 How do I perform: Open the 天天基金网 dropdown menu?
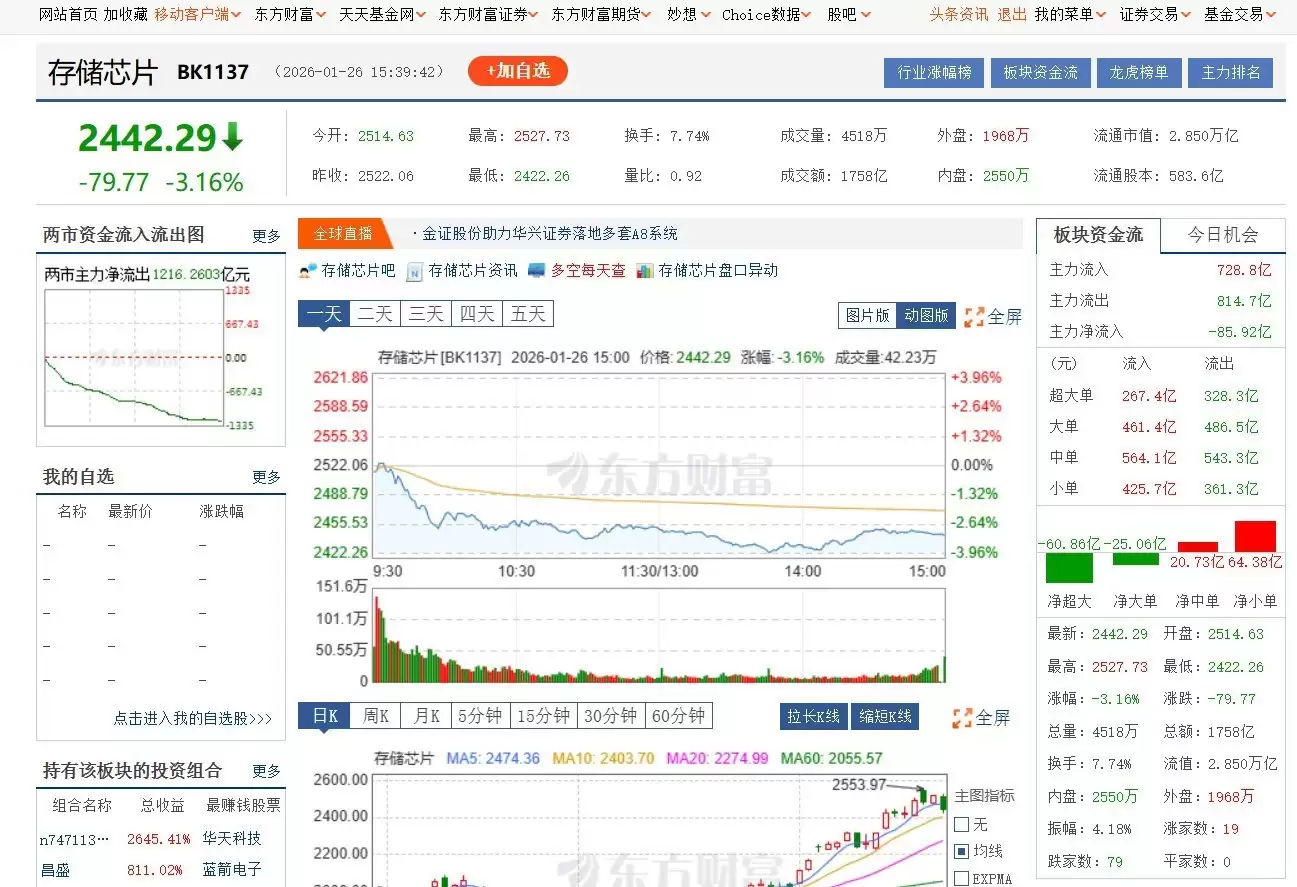382,15
